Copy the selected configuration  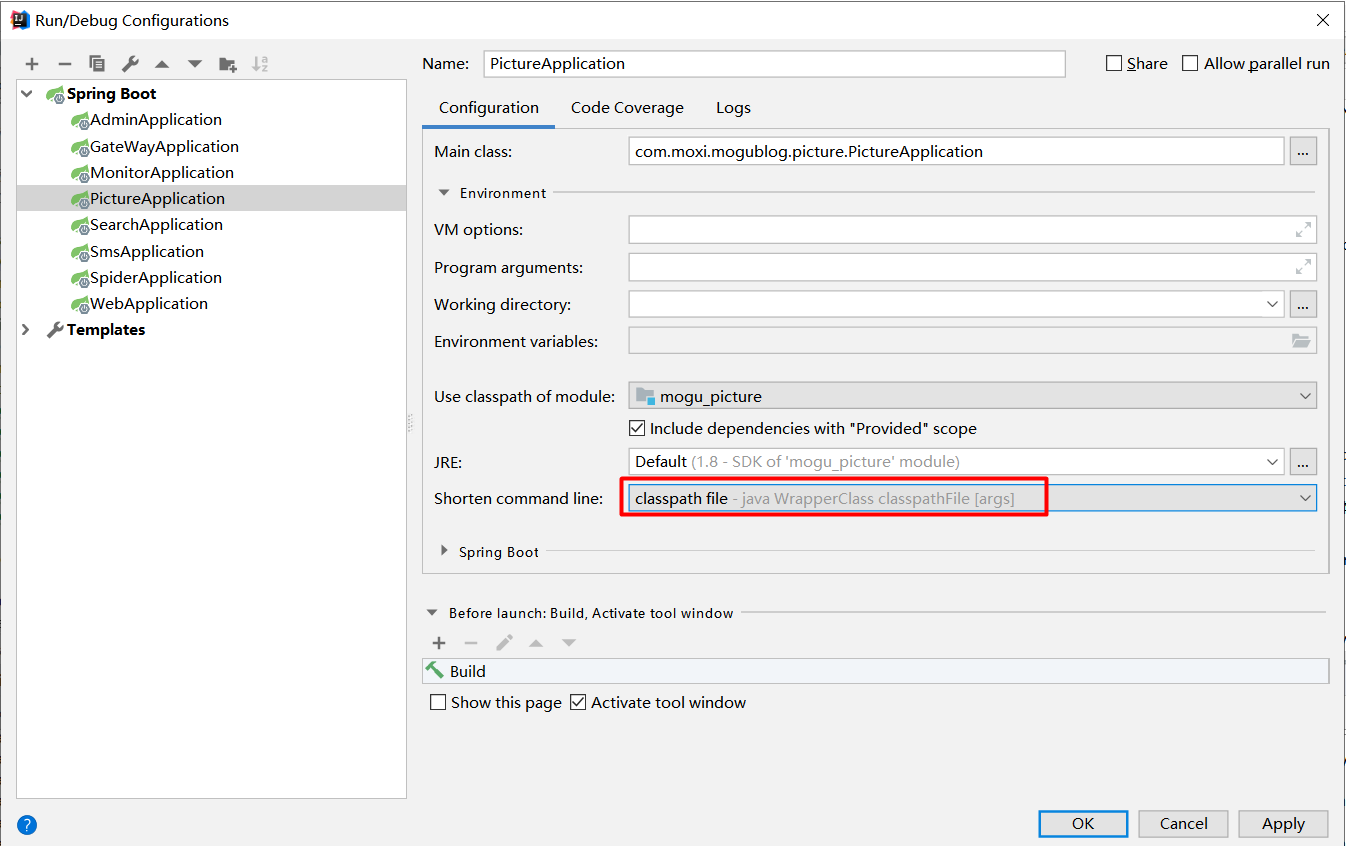(x=97, y=64)
